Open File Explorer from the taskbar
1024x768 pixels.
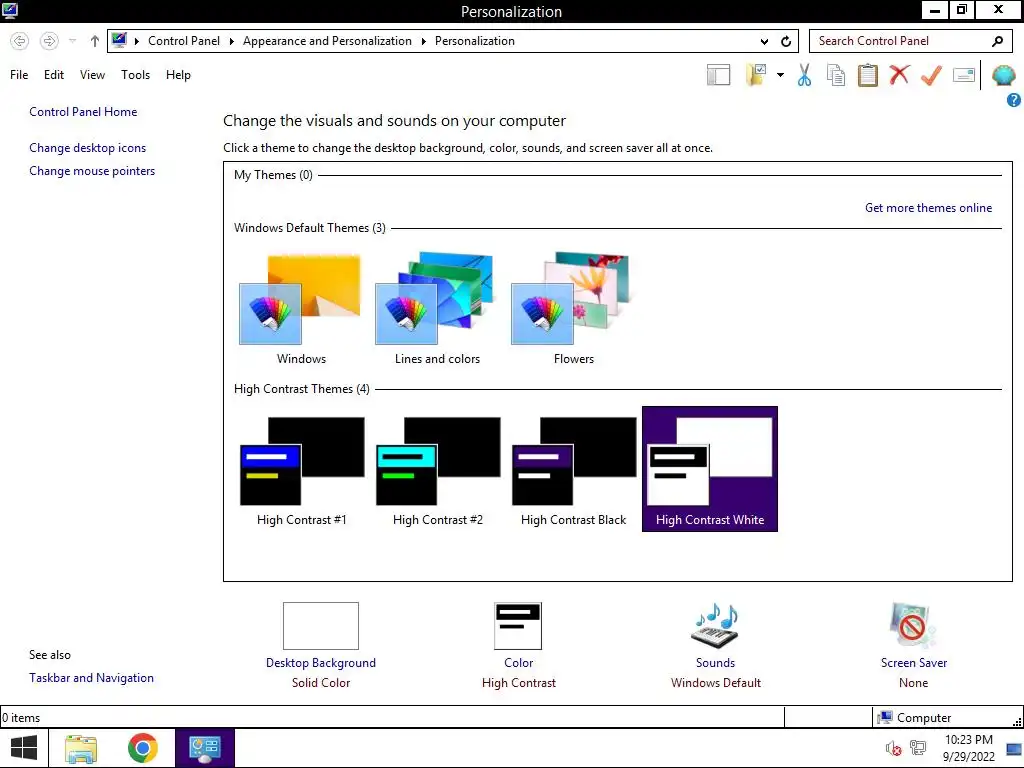(81, 748)
